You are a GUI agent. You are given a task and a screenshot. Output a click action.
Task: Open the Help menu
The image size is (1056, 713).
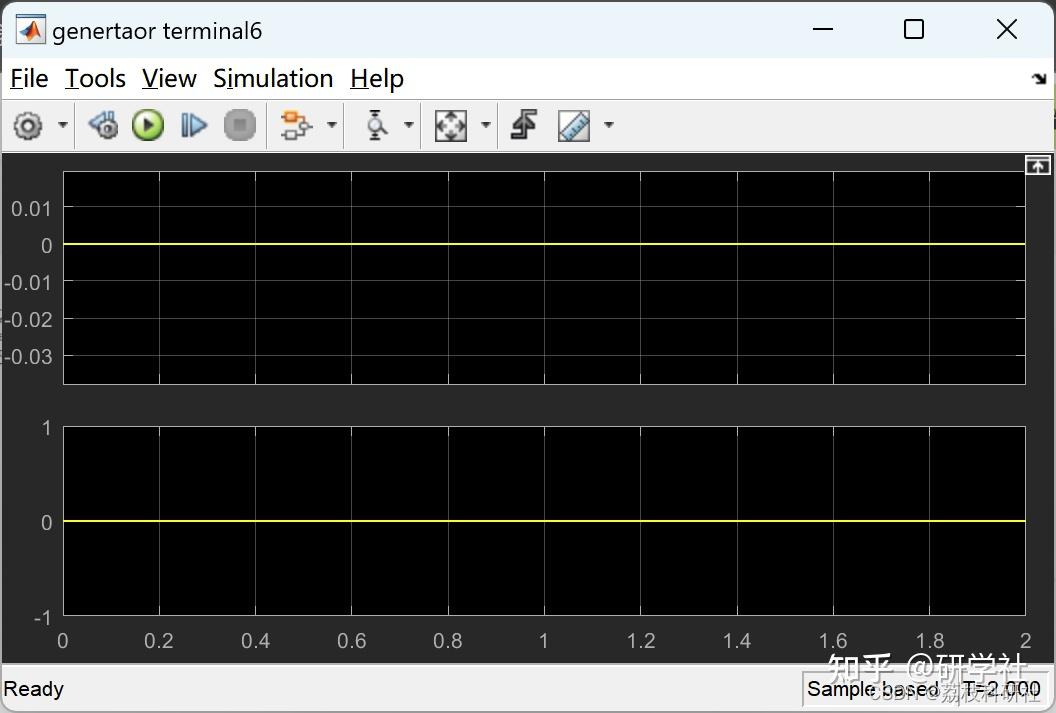tap(377, 78)
